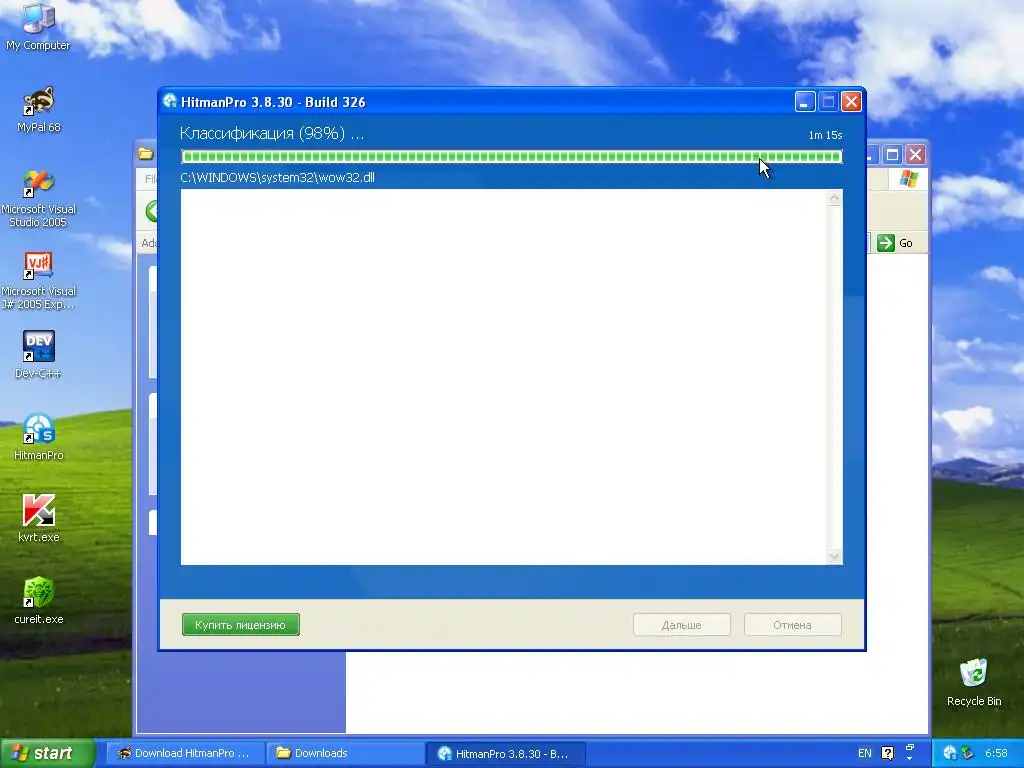
Task: Click the elapsed time 1m 15s label
Action: (x=825, y=135)
